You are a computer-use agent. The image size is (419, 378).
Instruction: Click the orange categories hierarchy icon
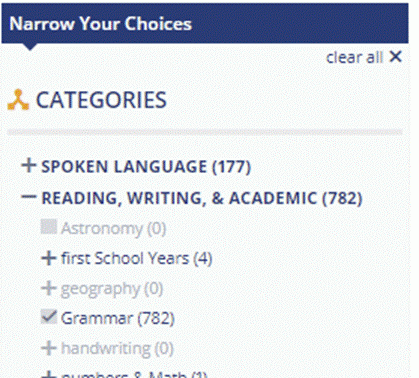pos(18,100)
